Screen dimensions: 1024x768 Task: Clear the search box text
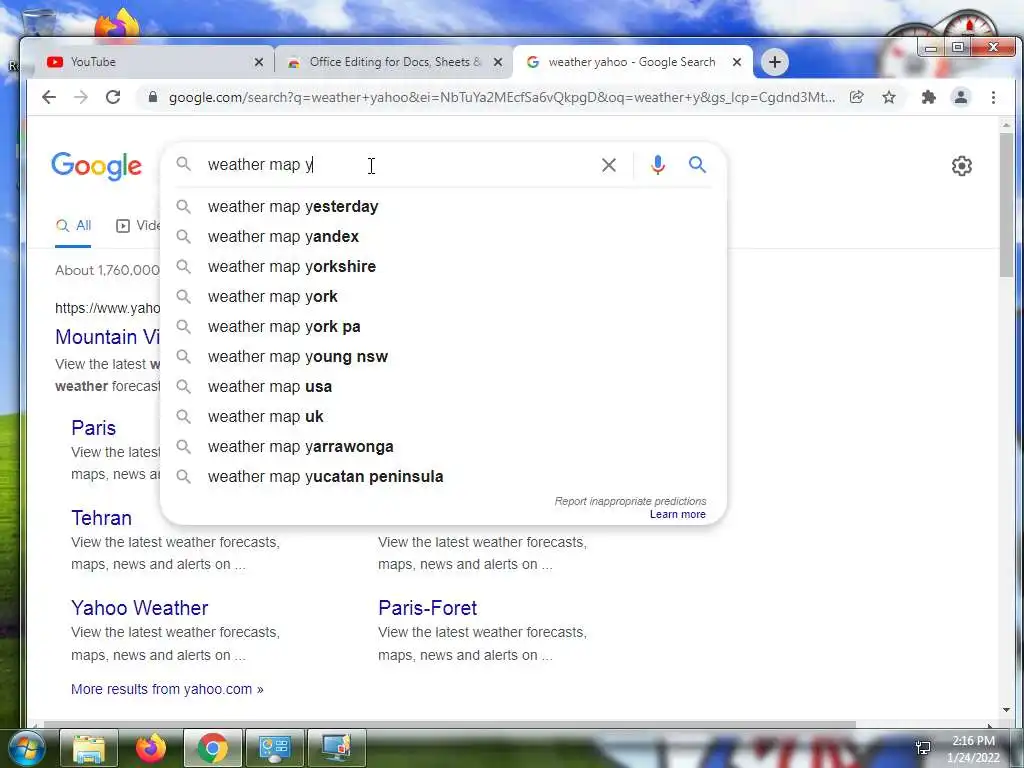coord(609,165)
